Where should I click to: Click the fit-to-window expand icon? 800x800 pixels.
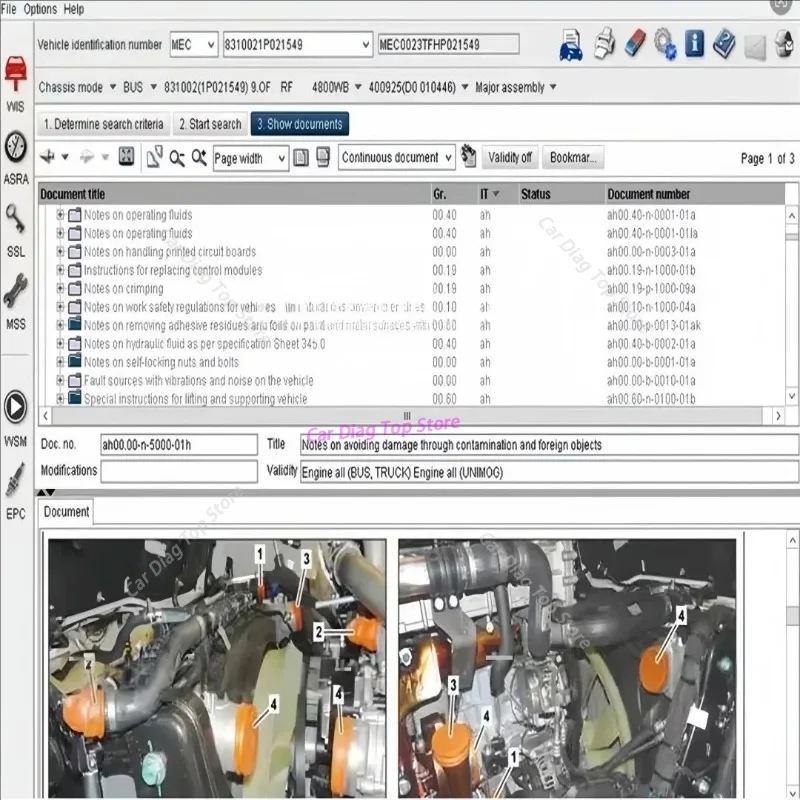click(x=126, y=156)
